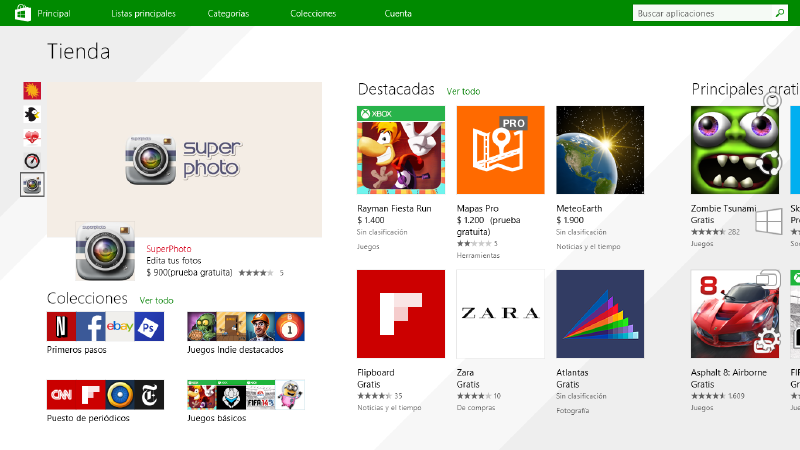Click the Atlantas title text
This screenshot has width=800, height=450.
coord(572,372)
